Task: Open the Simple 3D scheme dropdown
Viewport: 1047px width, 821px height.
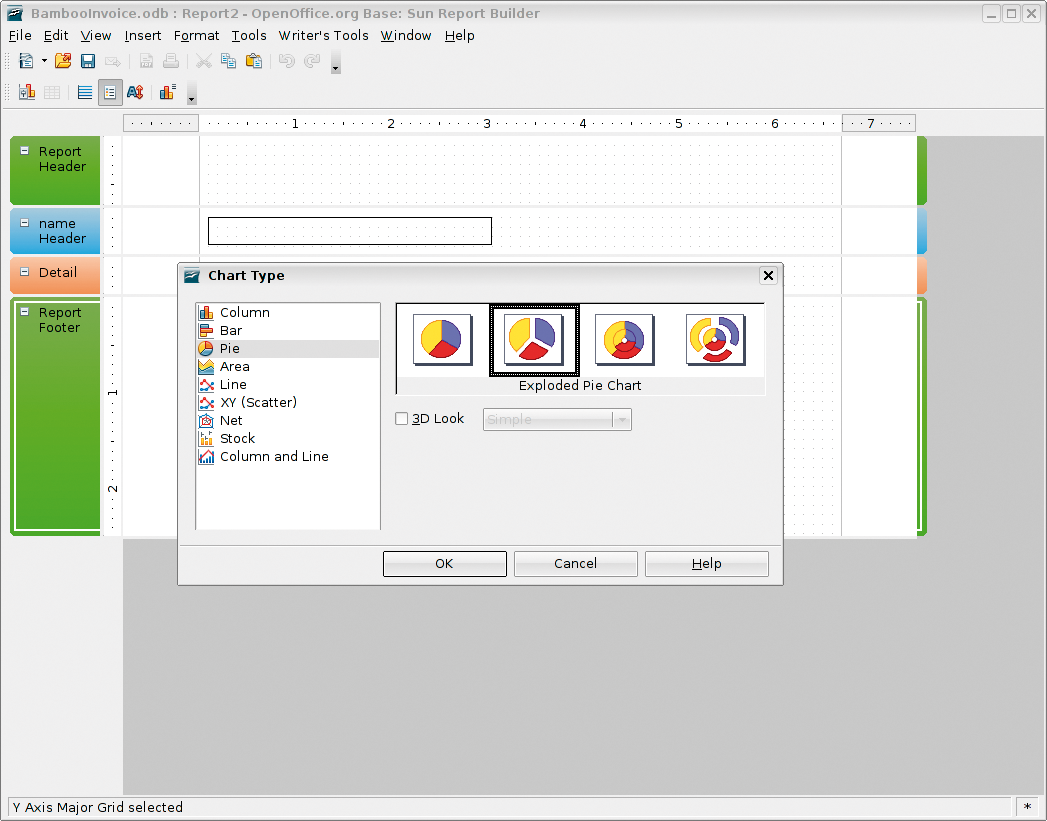Action: tap(557, 419)
